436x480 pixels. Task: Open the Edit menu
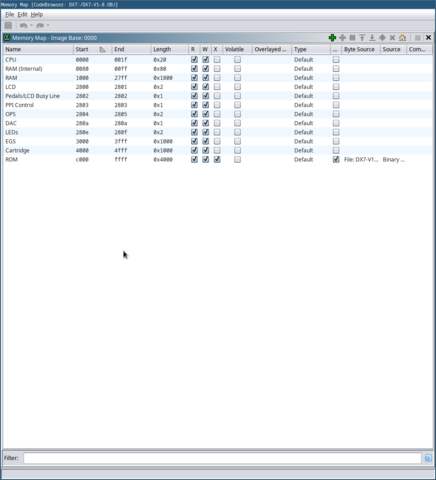22,15
